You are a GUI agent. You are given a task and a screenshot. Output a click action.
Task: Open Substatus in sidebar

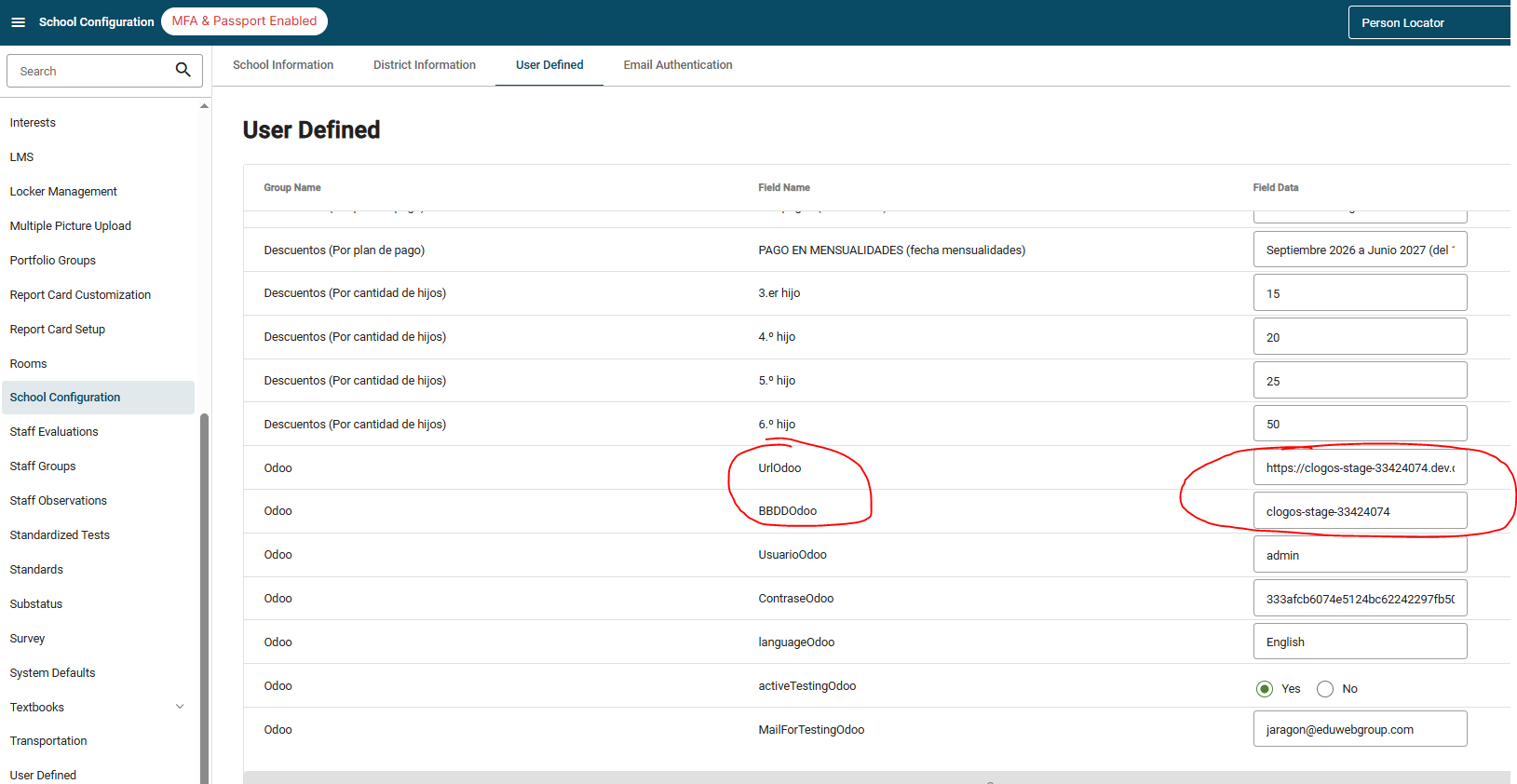[x=36, y=604]
